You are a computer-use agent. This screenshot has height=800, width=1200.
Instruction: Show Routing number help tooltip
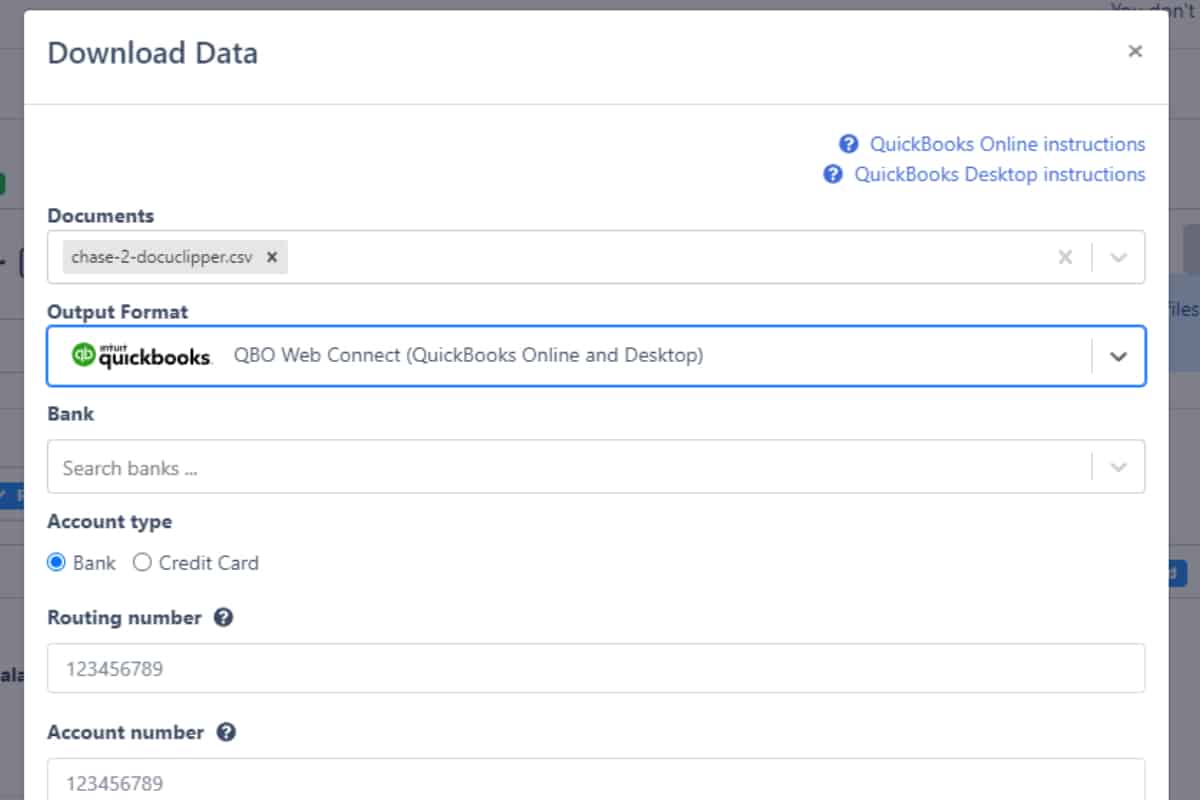(x=223, y=618)
